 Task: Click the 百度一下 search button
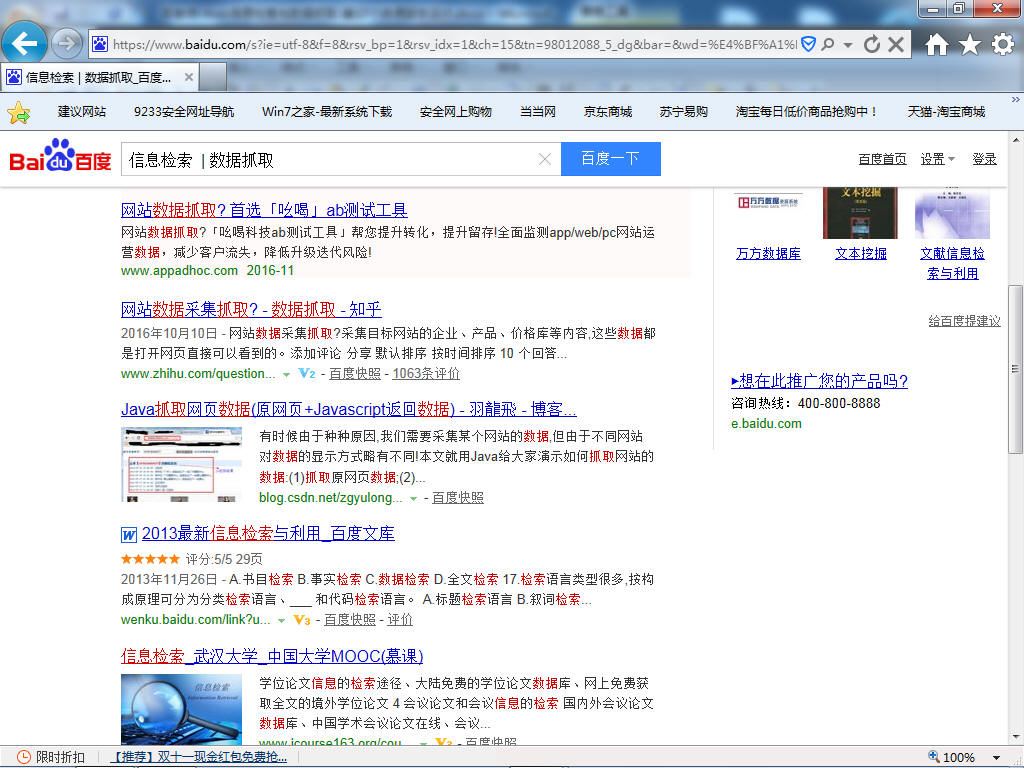[611, 159]
